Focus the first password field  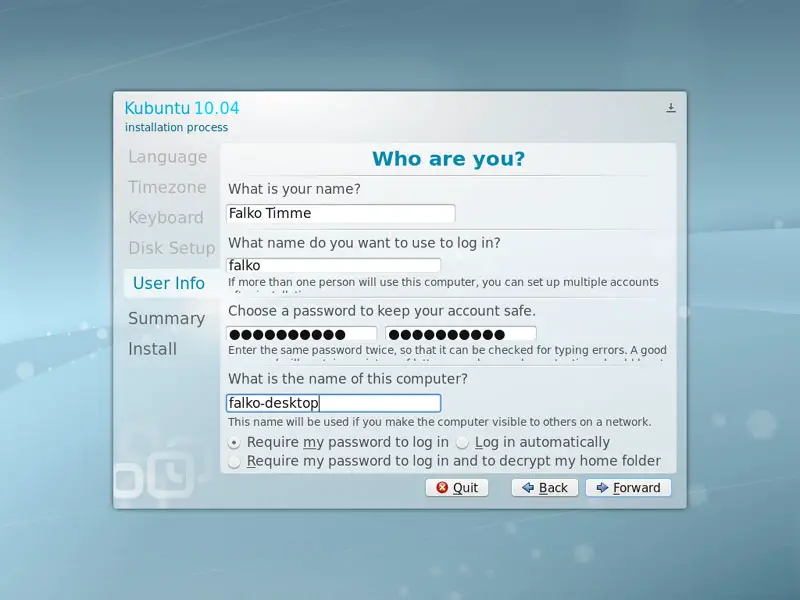point(302,334)
